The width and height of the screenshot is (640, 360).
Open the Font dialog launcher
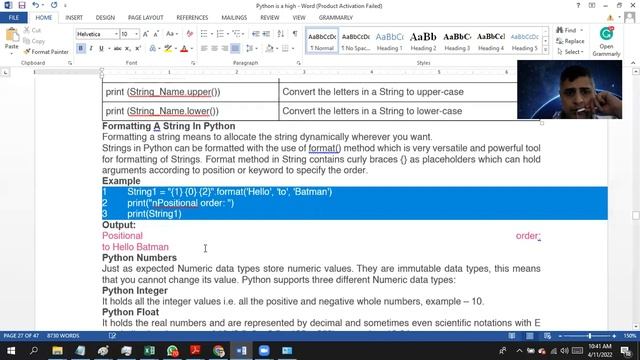pos(193,63)
